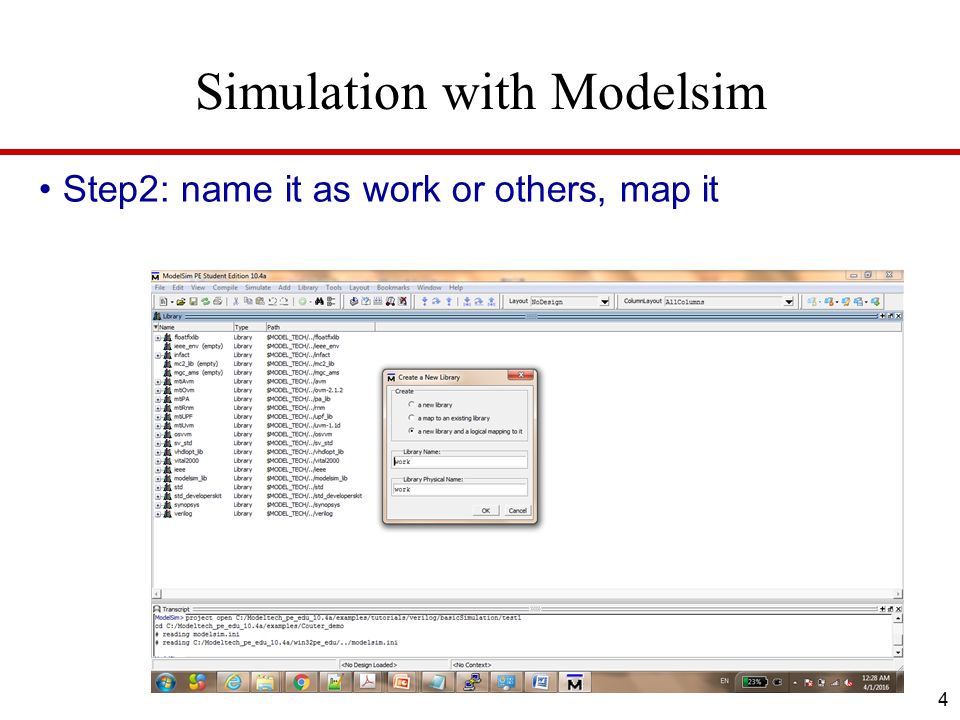Sort by the Path column header
The image size is (960, 720).
tap(320, 327)
